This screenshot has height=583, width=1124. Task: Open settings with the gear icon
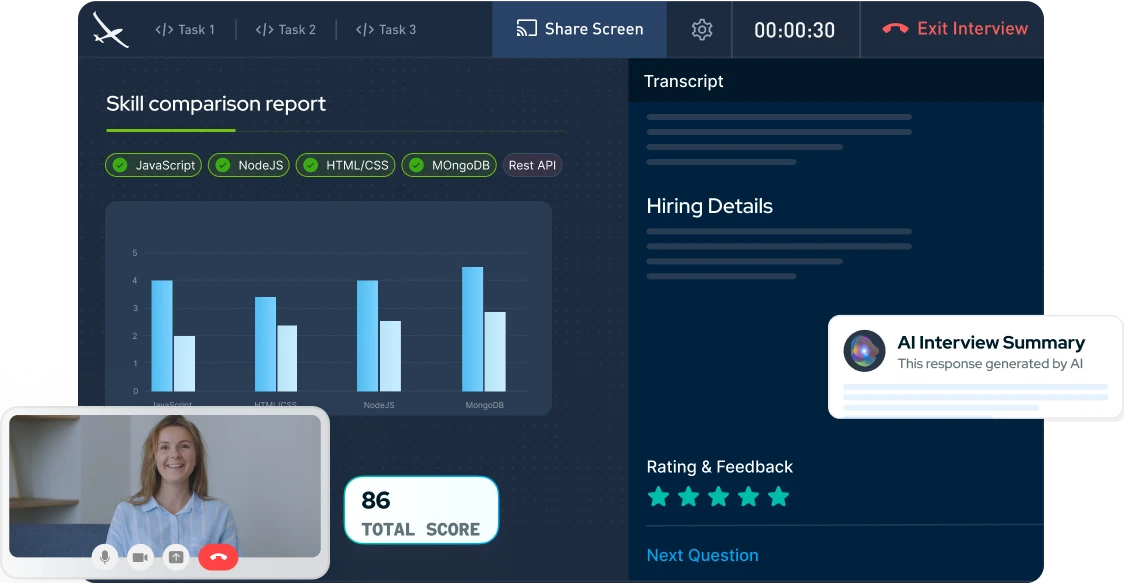click(x=702, y=30)
